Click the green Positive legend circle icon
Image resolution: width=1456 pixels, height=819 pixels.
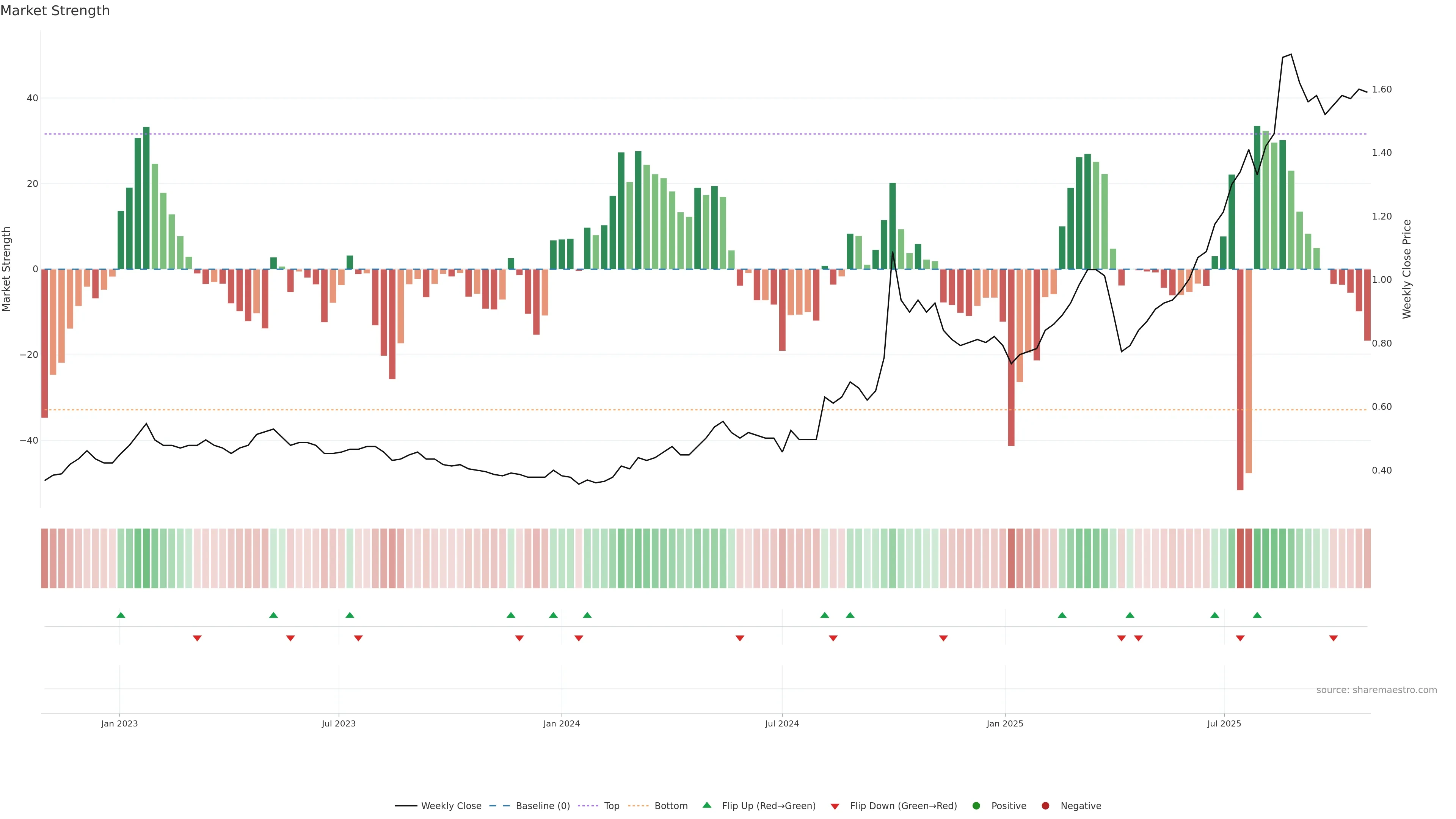[x=976, y=806]
